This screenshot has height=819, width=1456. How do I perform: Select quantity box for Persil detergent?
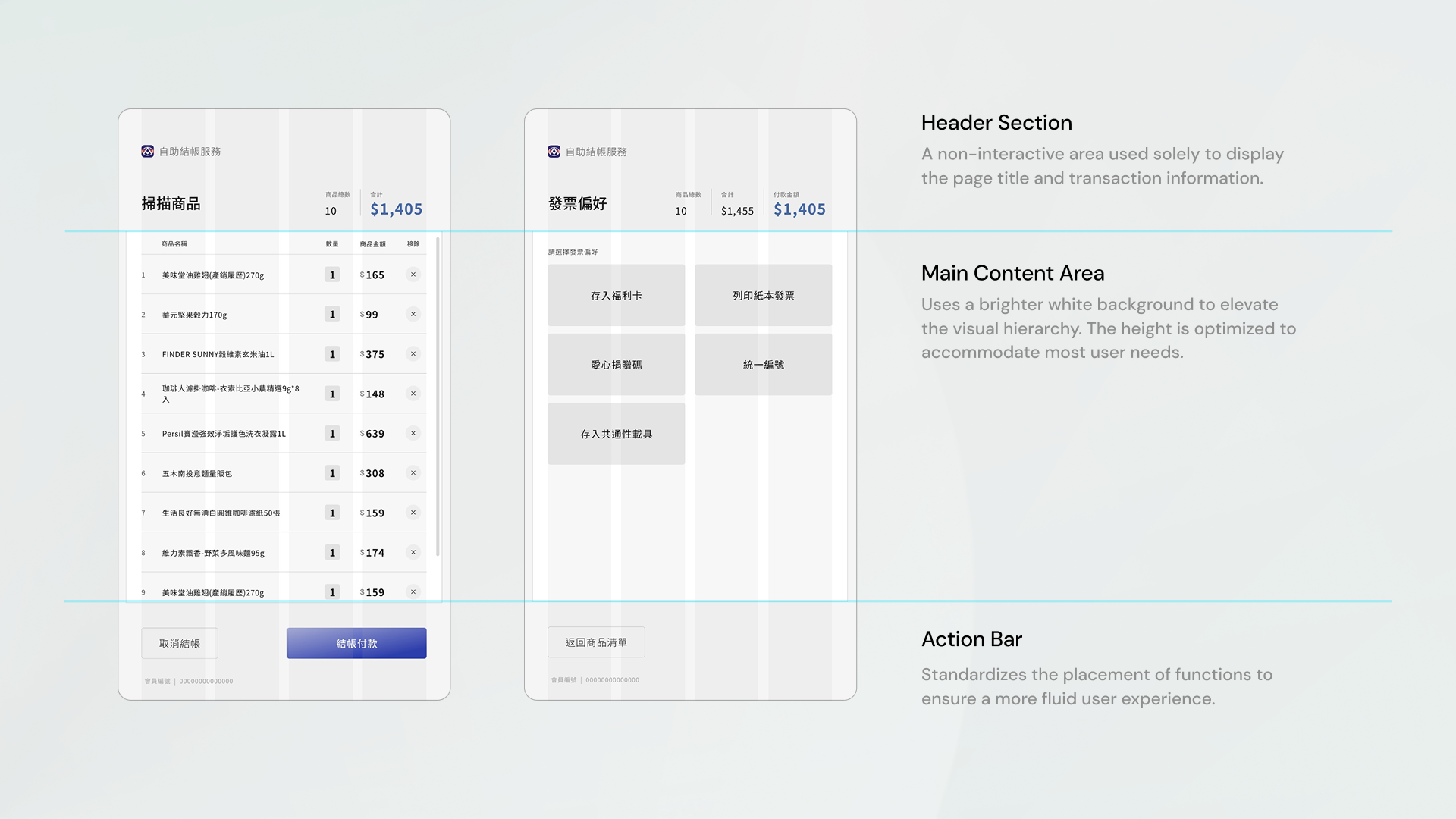click(x=332, y=433)
